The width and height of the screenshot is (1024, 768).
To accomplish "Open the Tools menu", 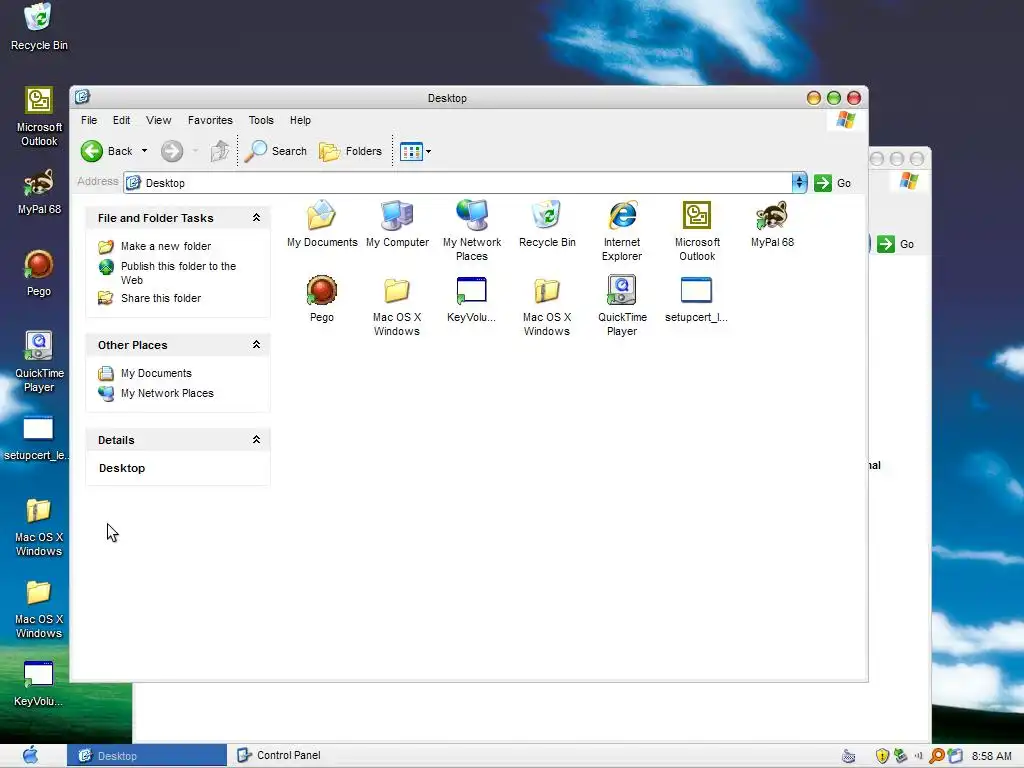I will (x=261, y=120).
